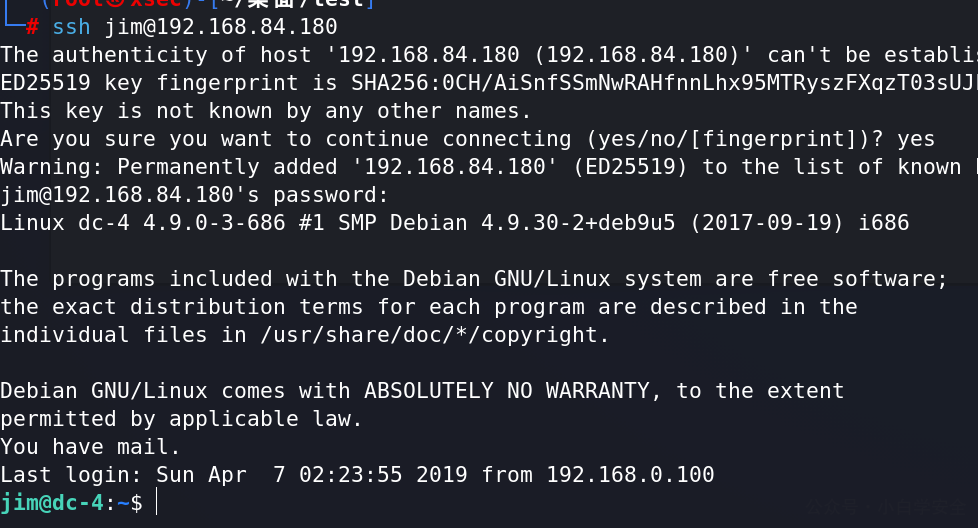Click the ssh command text

tap(71, 27)
